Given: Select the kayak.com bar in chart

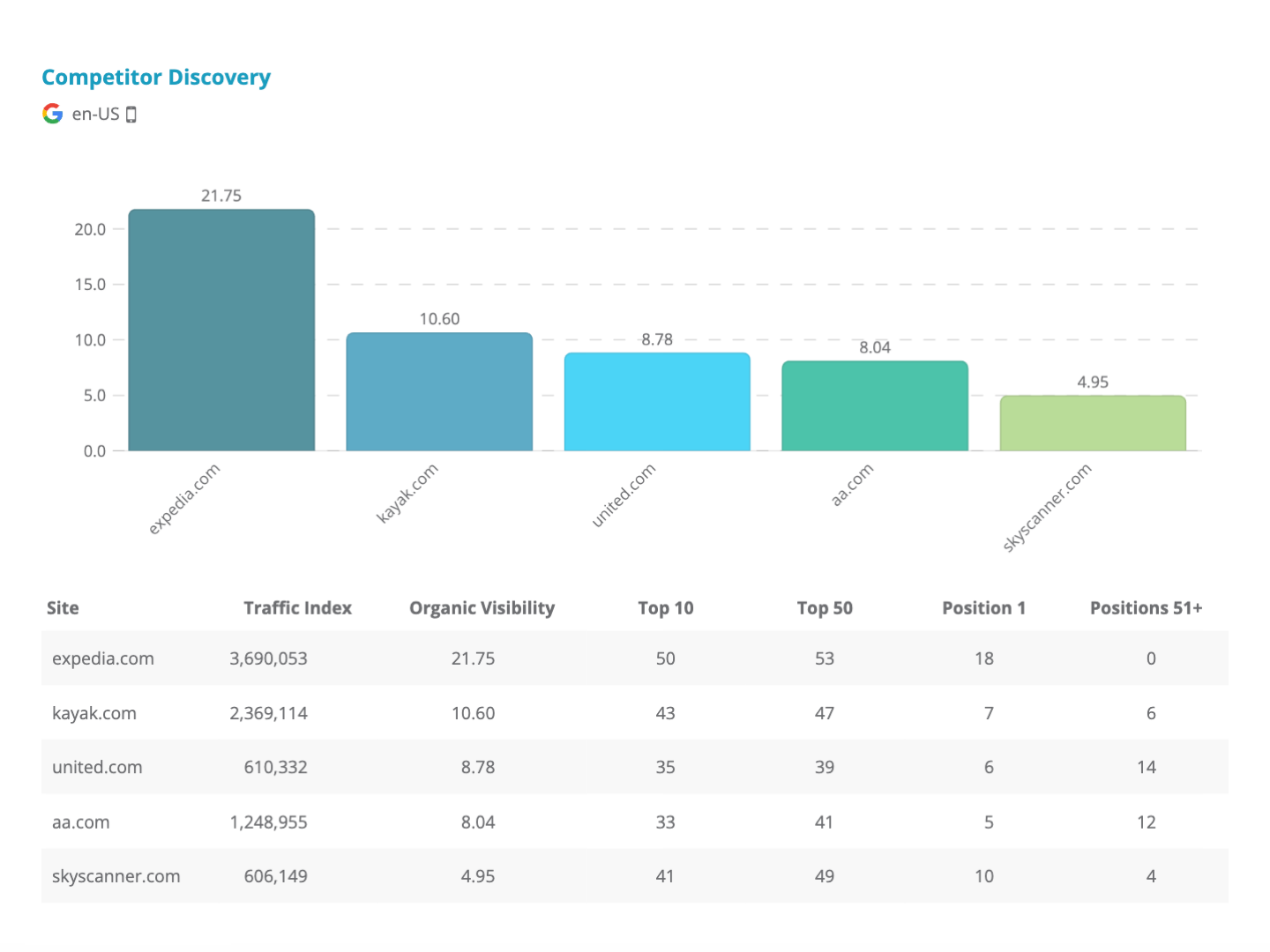Looking at the screenshot, I should coord(439,391).
